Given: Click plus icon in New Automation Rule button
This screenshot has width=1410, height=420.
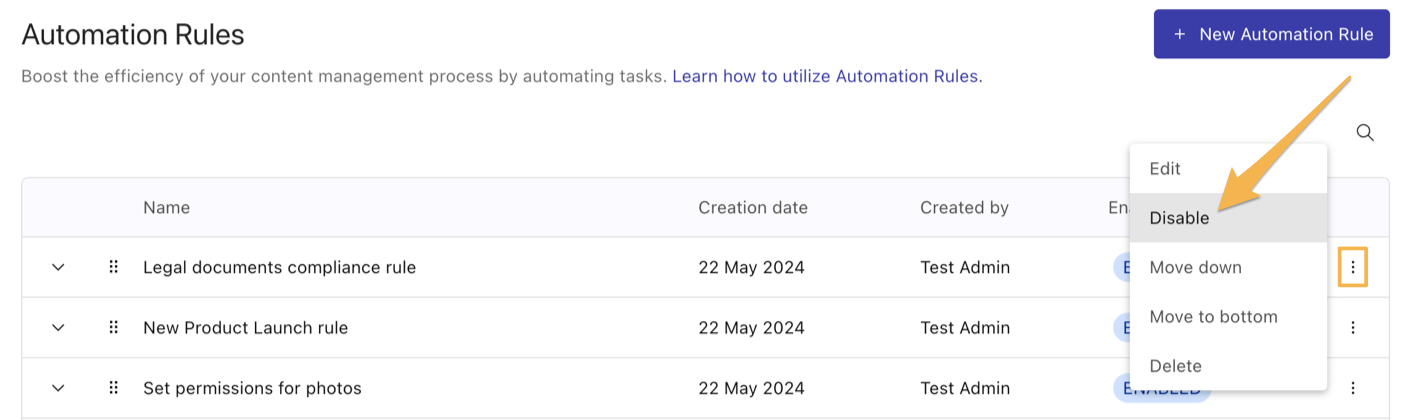Looking at the screenshot, I should (x=1179, y=34).
